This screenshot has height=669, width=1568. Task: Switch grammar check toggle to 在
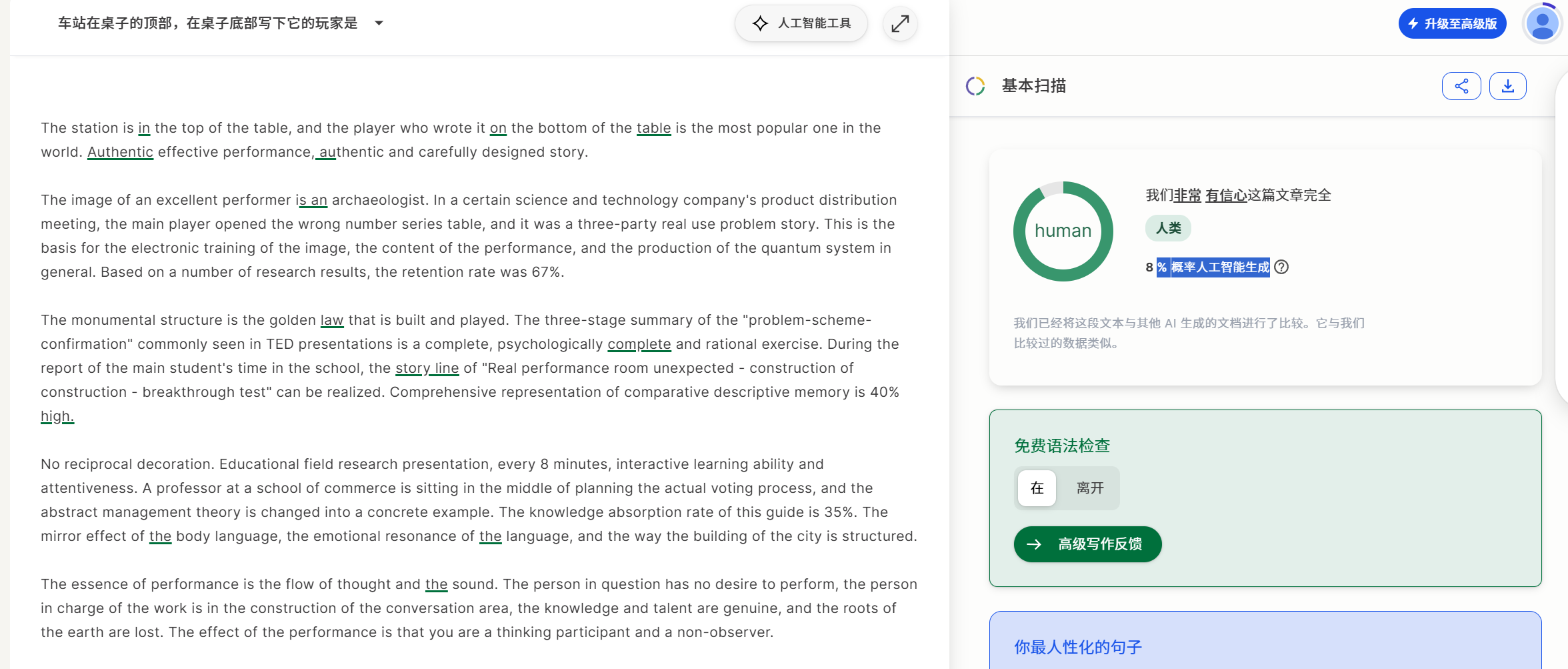point(1037,488)
